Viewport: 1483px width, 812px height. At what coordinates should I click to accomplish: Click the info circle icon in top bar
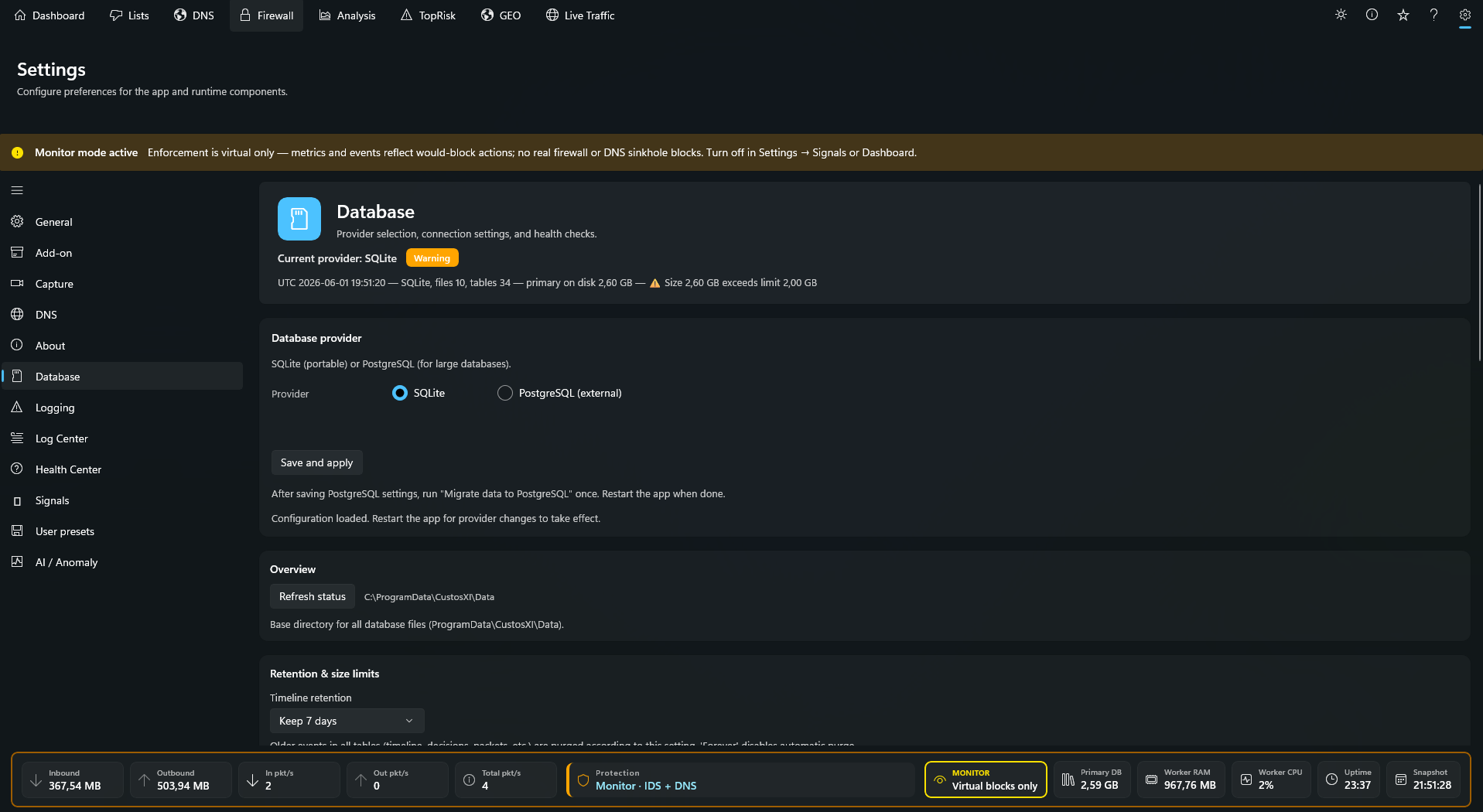1372,15
